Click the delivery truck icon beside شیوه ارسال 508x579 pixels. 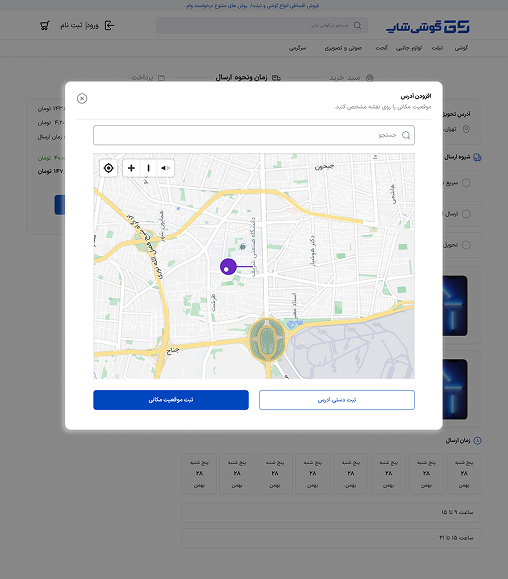click(x=477, y=157)
